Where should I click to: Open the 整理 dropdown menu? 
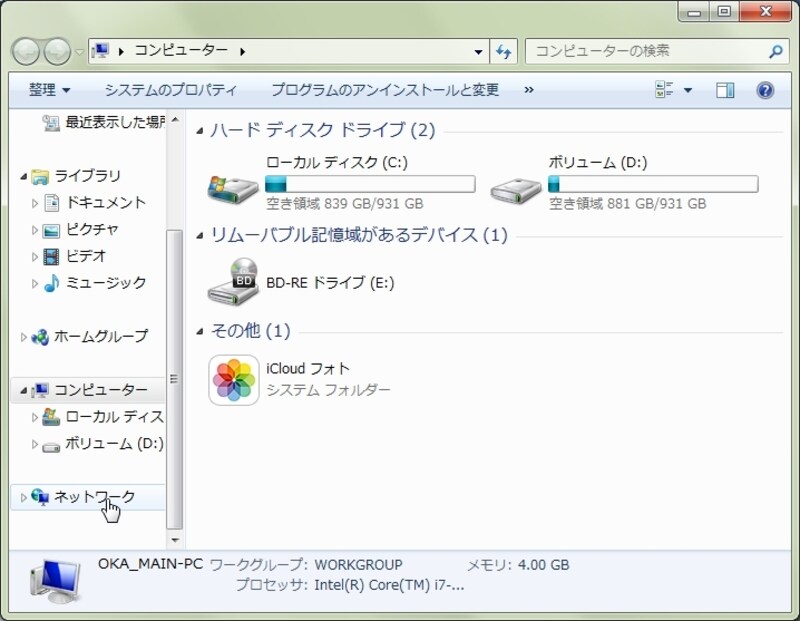(x=49, y=90)
